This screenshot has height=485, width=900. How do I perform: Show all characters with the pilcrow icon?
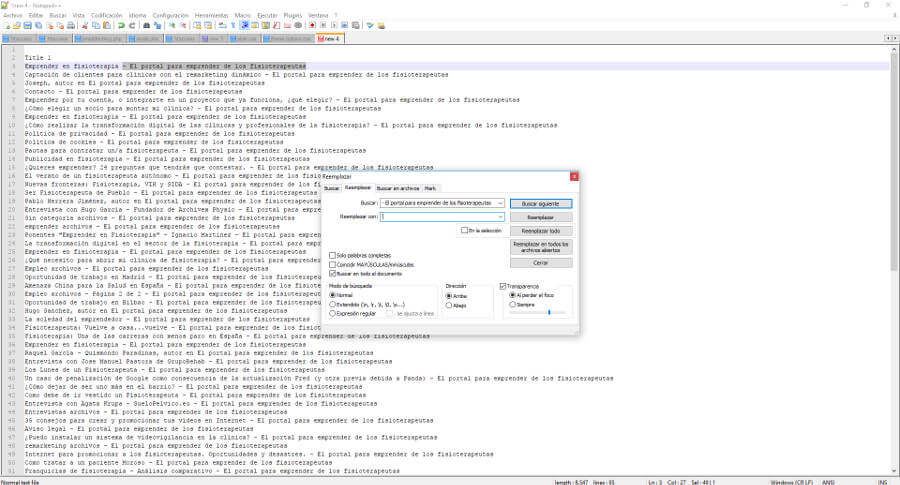pyautogui.click(x=232, y=25)
